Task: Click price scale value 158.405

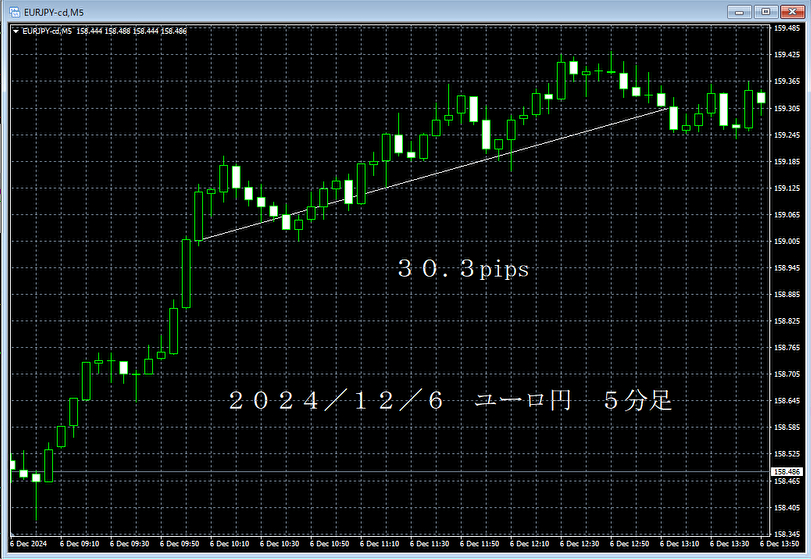Action: [787, 508]
